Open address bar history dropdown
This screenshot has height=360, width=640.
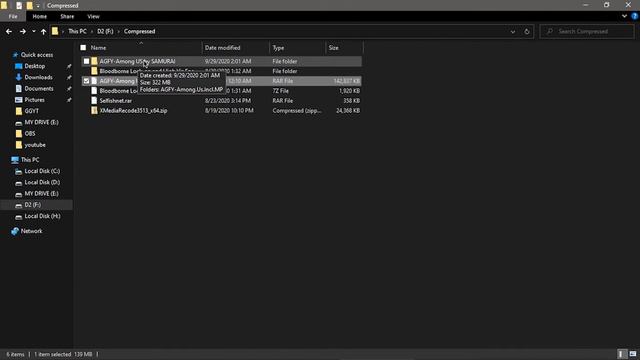coord(513,31)
